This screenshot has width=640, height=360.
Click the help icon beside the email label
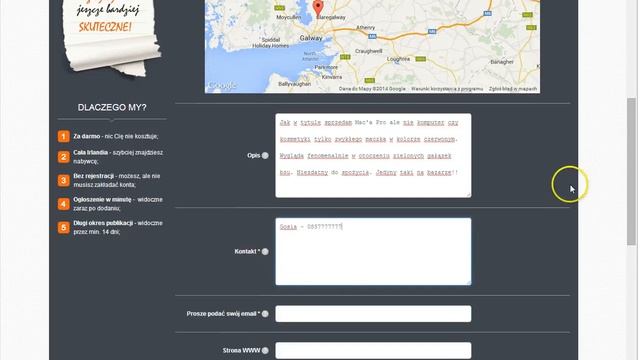[265, 314]
